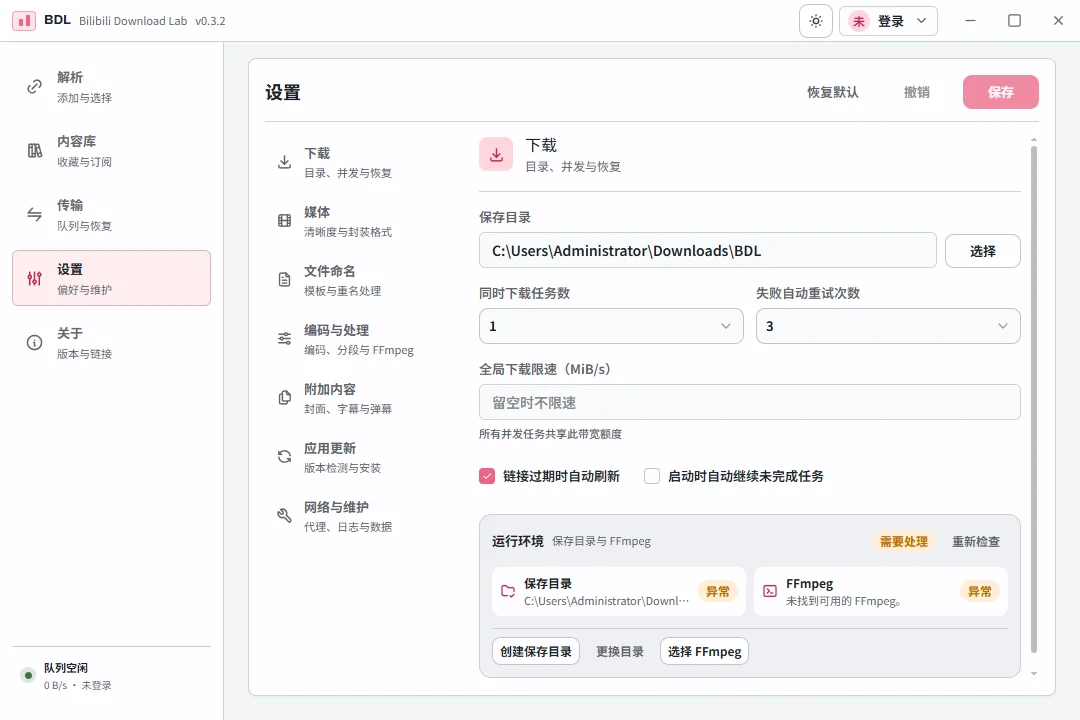Image resolution: width=1080 pixels, height=720 pixels.
Task: Click the 异常 badge on FFmpeg card
Action: point(979,591)
